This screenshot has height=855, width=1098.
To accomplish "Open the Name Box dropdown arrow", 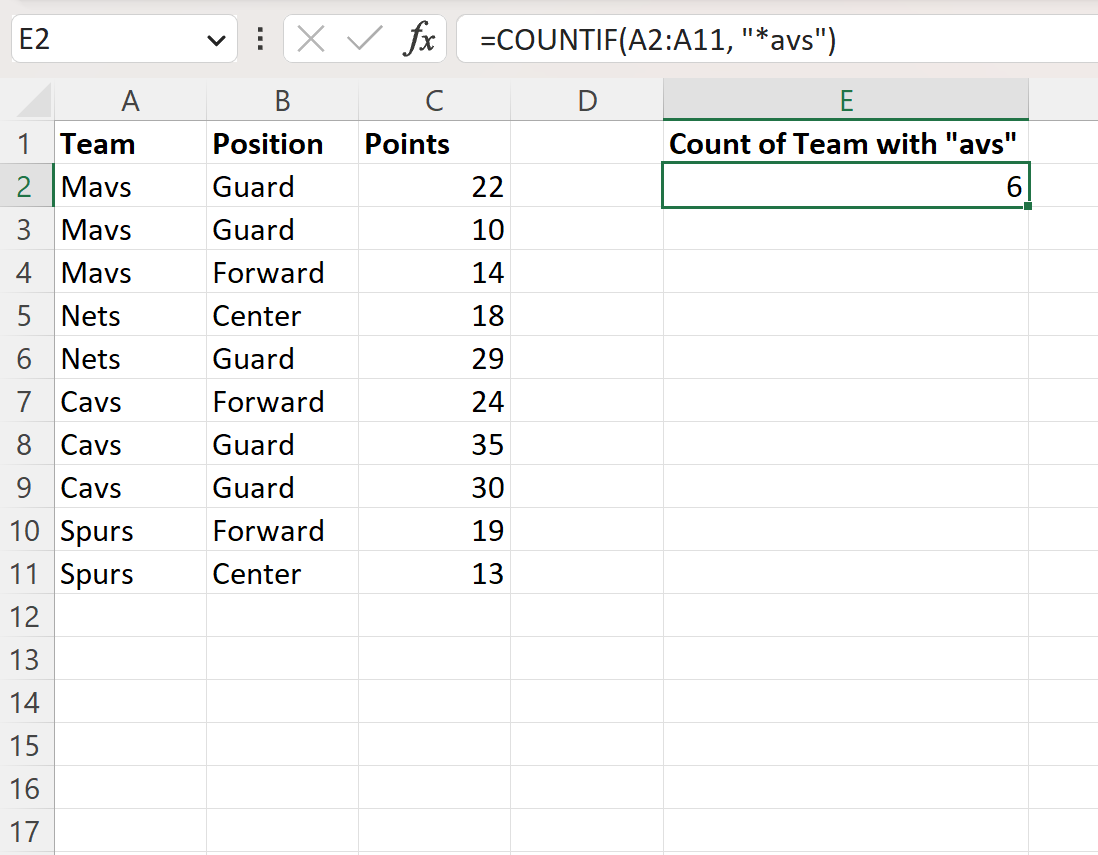I will click(x=214, y=39).
